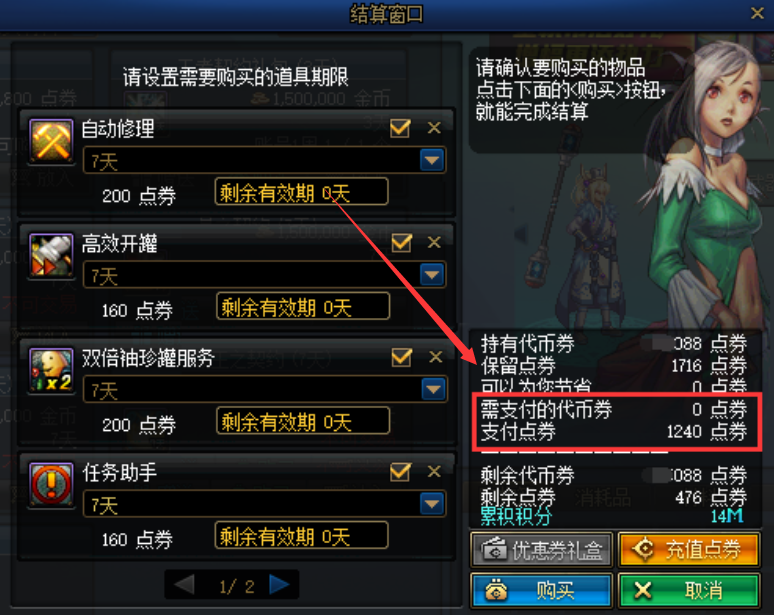774x615 pixels.
Task: Open the 自动修理 duration dropdown arrow
Action: (432, 160)
